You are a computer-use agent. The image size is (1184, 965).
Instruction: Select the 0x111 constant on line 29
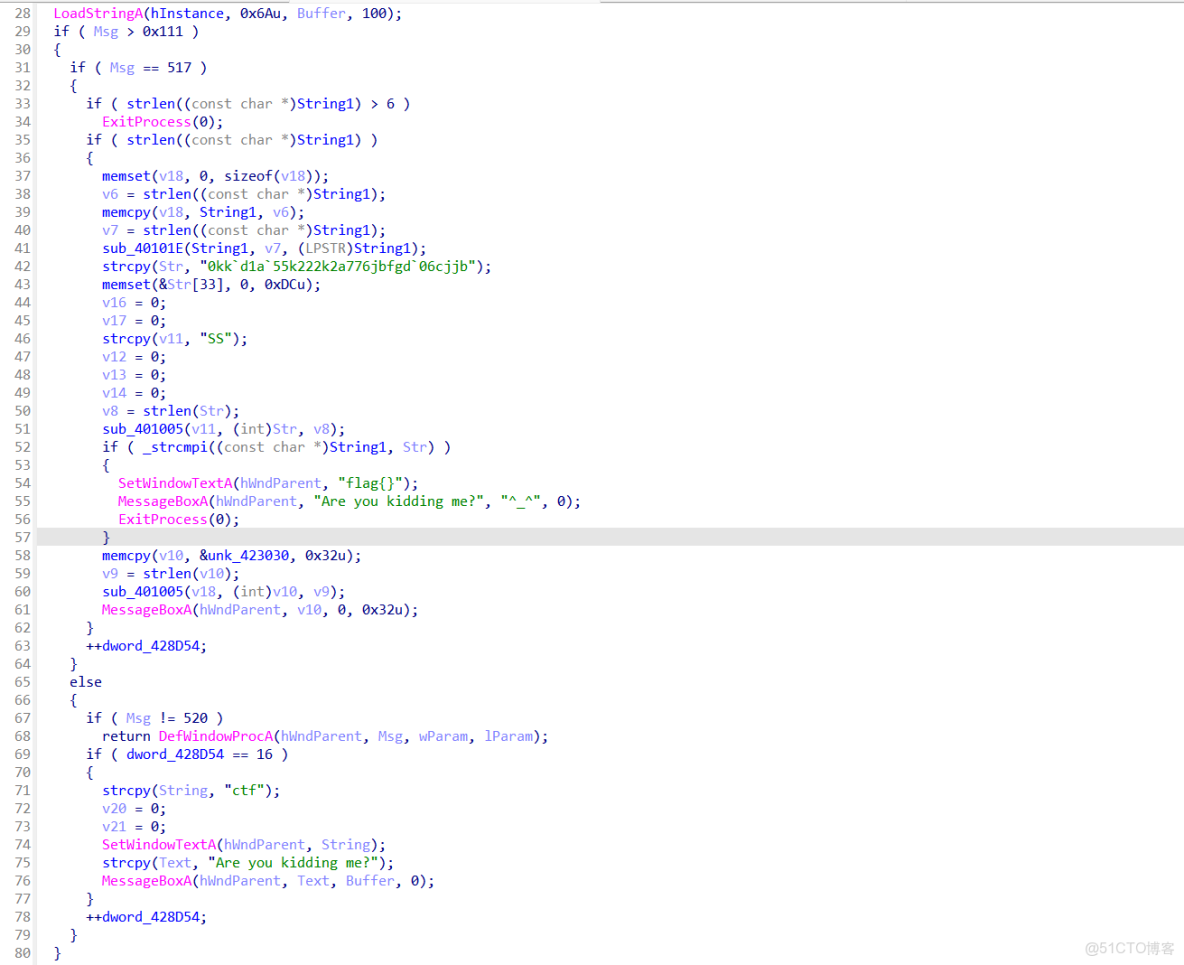pyautogui.click(x=162, y=32)
